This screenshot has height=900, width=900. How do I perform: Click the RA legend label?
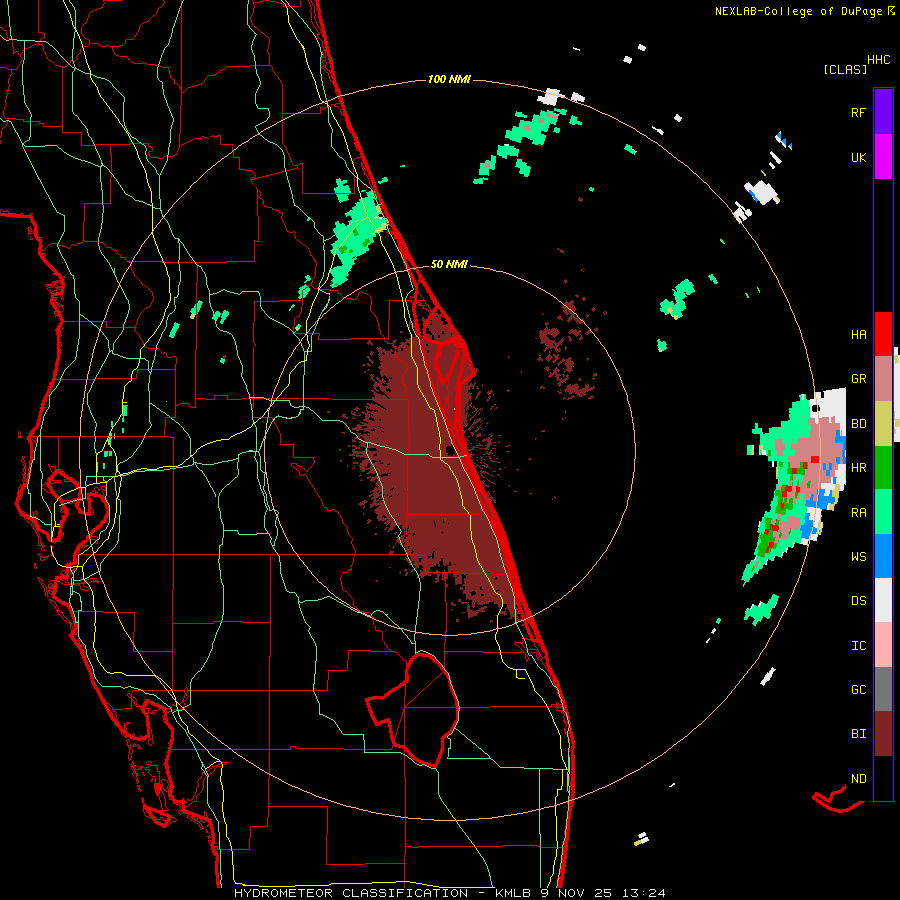pos(858,513)
